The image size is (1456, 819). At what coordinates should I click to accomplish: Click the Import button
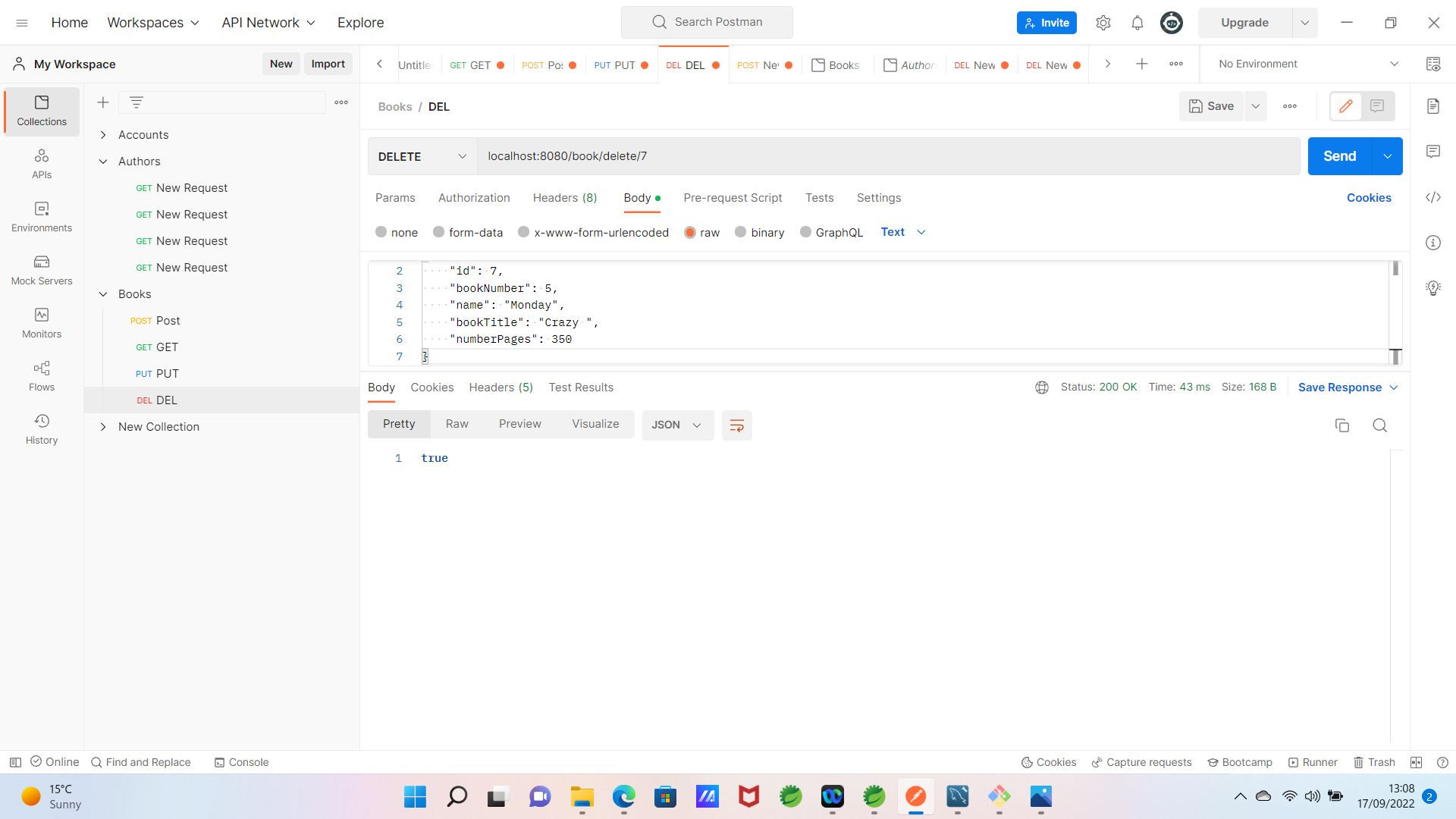point(328,64)
